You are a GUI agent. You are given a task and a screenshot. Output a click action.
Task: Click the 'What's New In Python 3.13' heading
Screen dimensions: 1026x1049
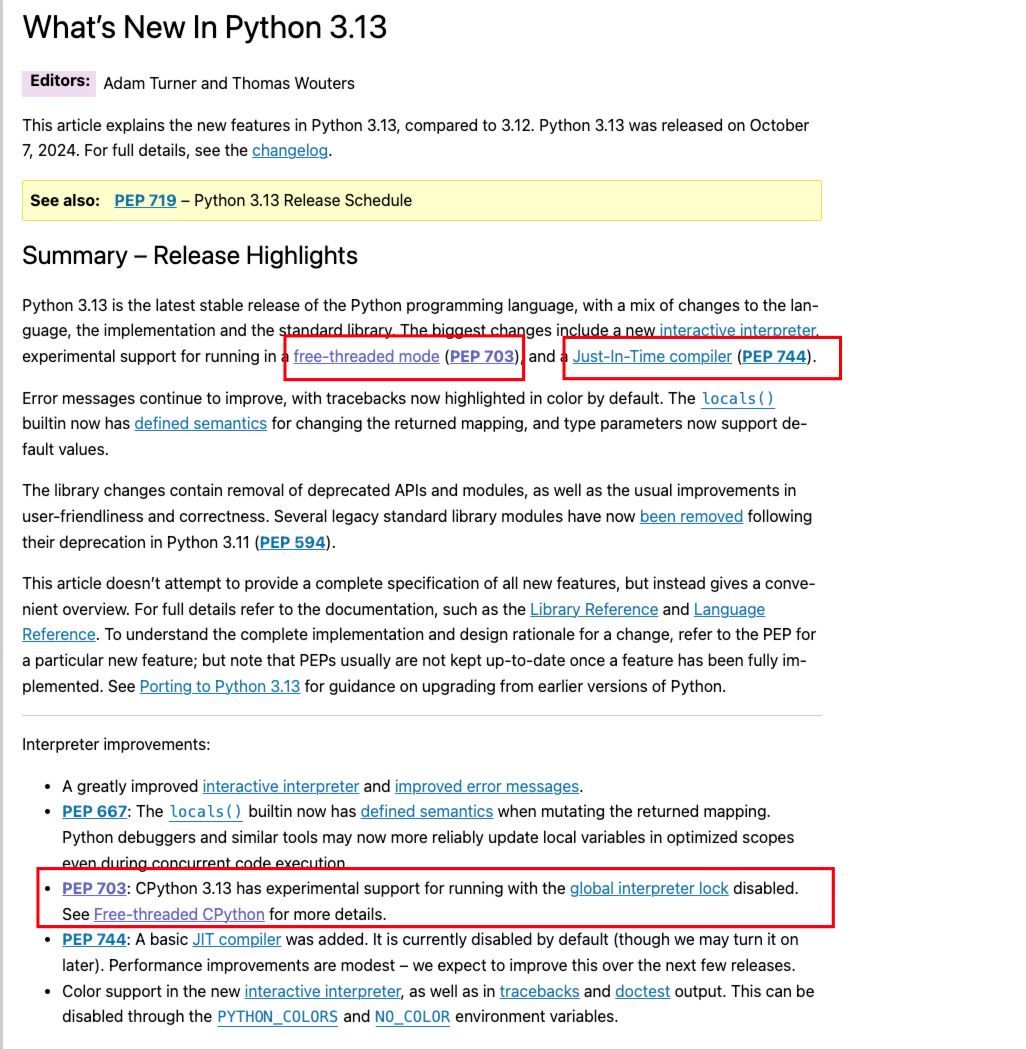coord(205,27)
